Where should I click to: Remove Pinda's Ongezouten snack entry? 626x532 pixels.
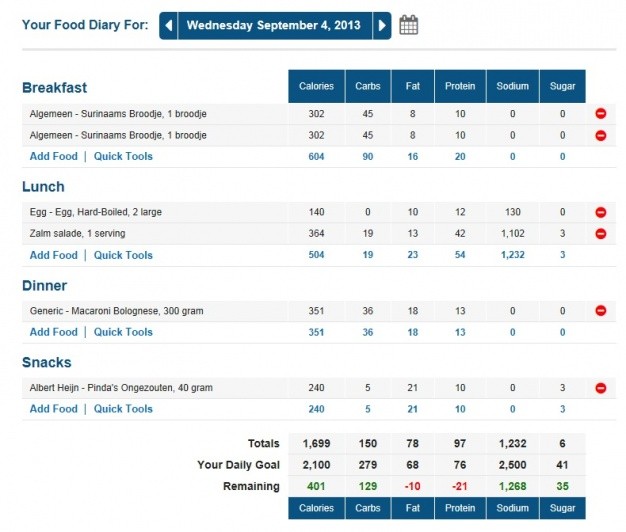[x=600, y=388]
